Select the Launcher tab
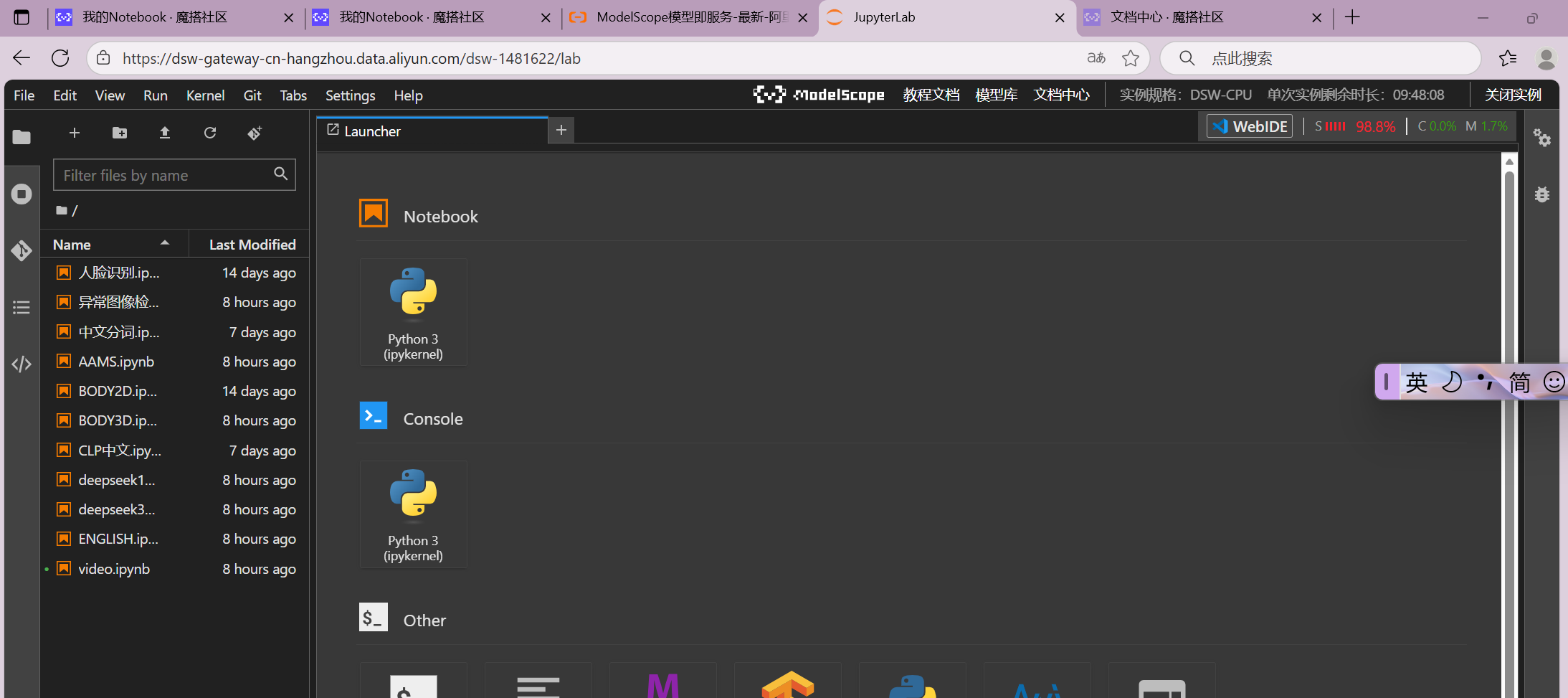This screenshot has width=1568, height=698. 432,131
